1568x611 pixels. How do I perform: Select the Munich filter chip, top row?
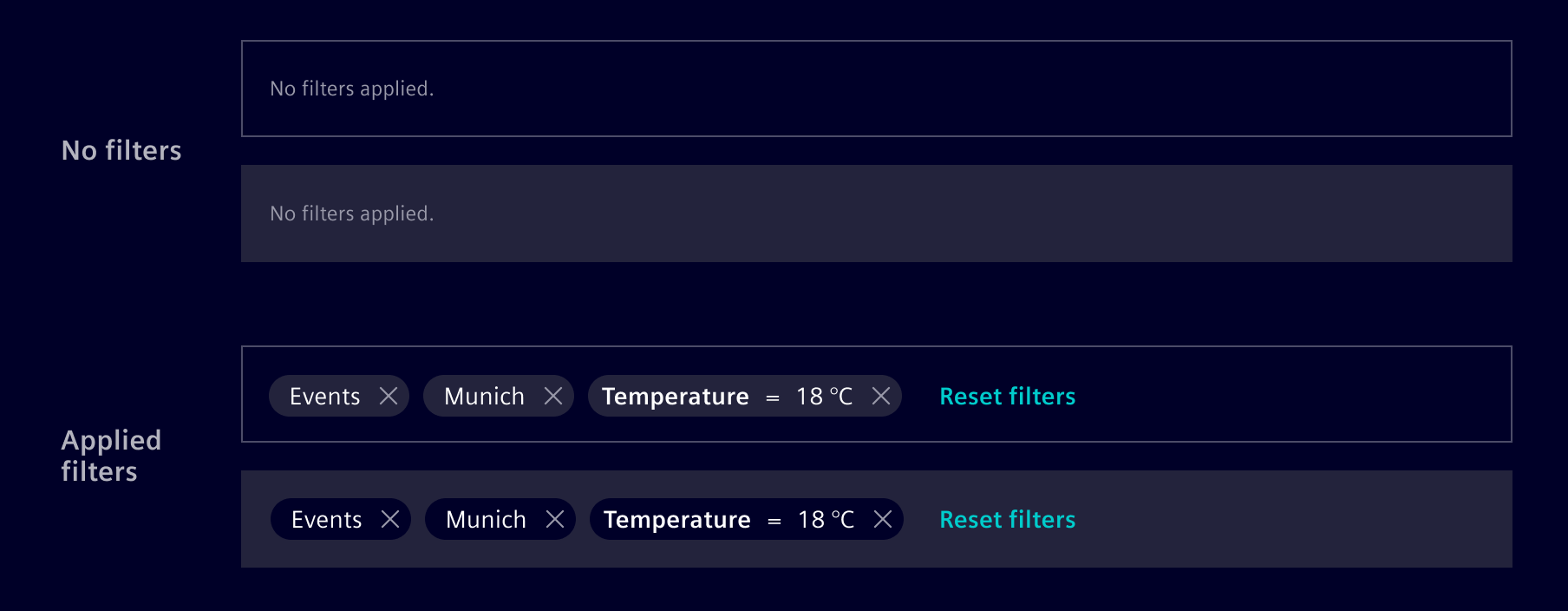pos(484,396)
